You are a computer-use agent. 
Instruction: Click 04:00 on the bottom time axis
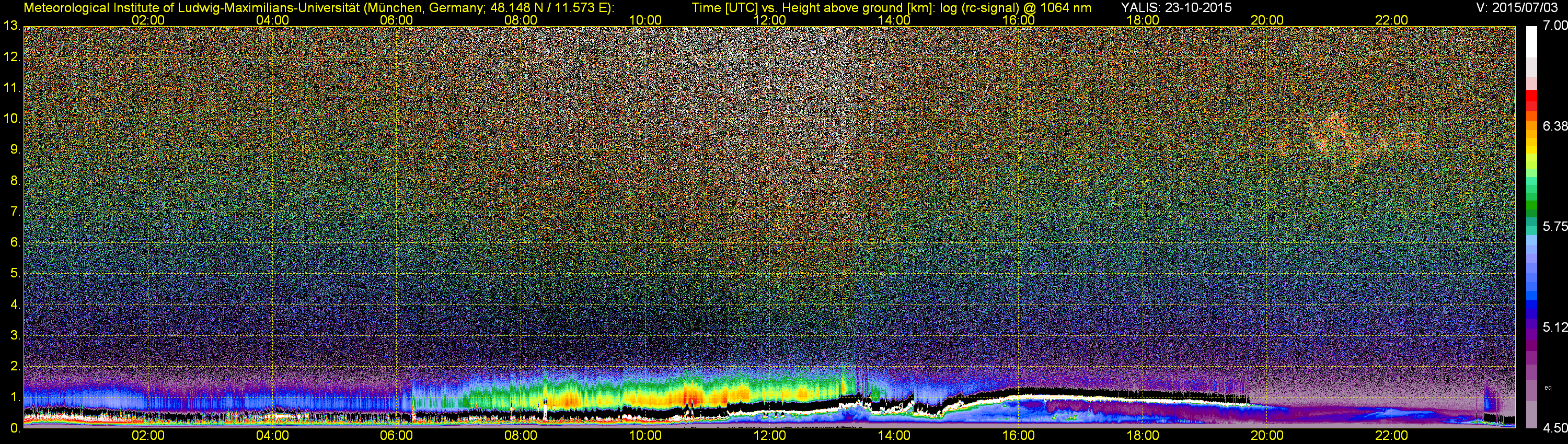[x=272, y=436]
